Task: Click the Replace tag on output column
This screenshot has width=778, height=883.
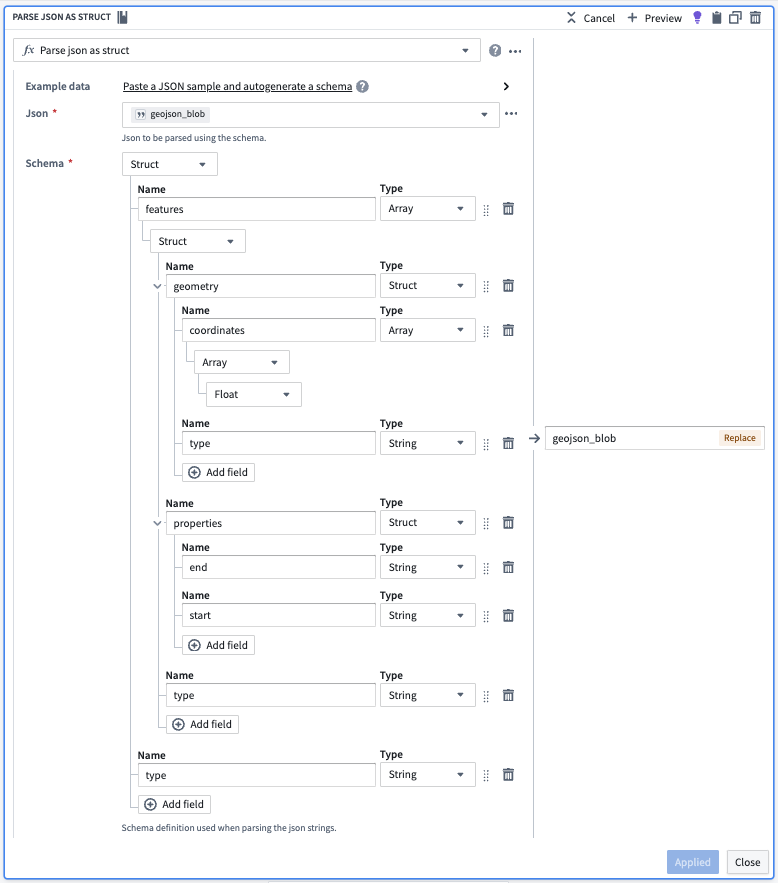Action: (740, 438)
